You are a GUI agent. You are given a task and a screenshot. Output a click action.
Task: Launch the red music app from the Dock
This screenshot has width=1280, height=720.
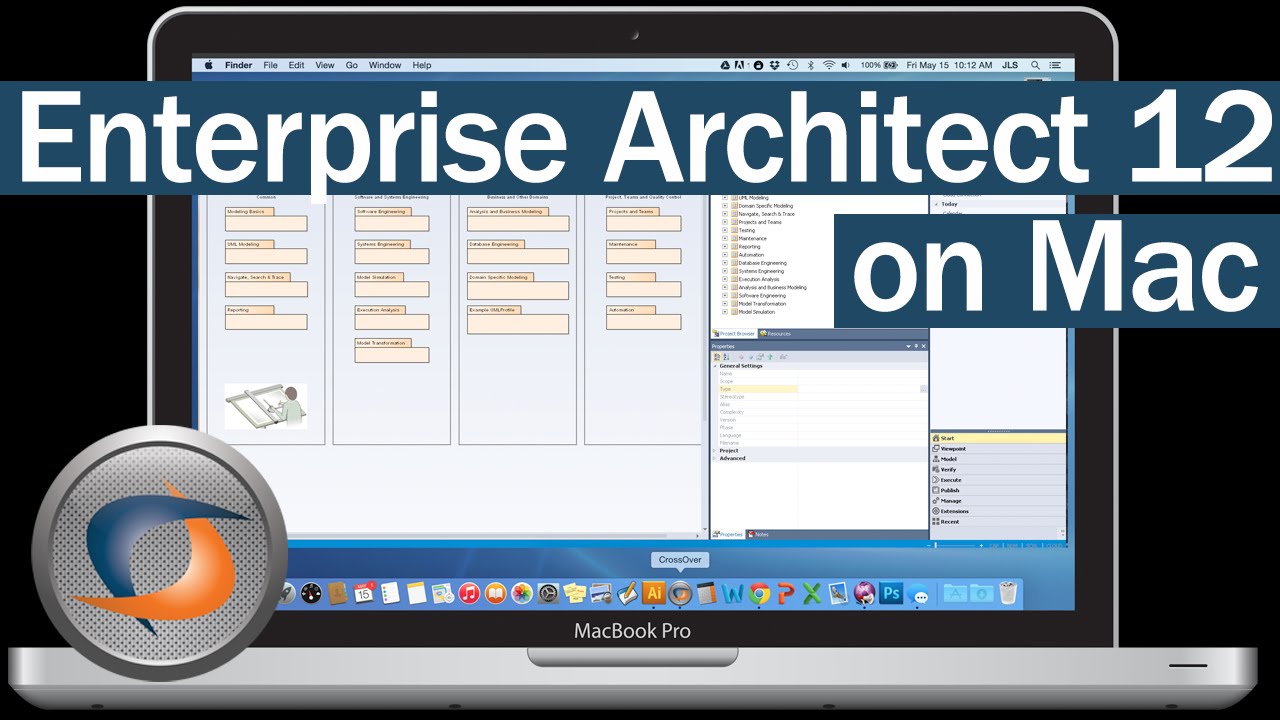coord(469,593)
